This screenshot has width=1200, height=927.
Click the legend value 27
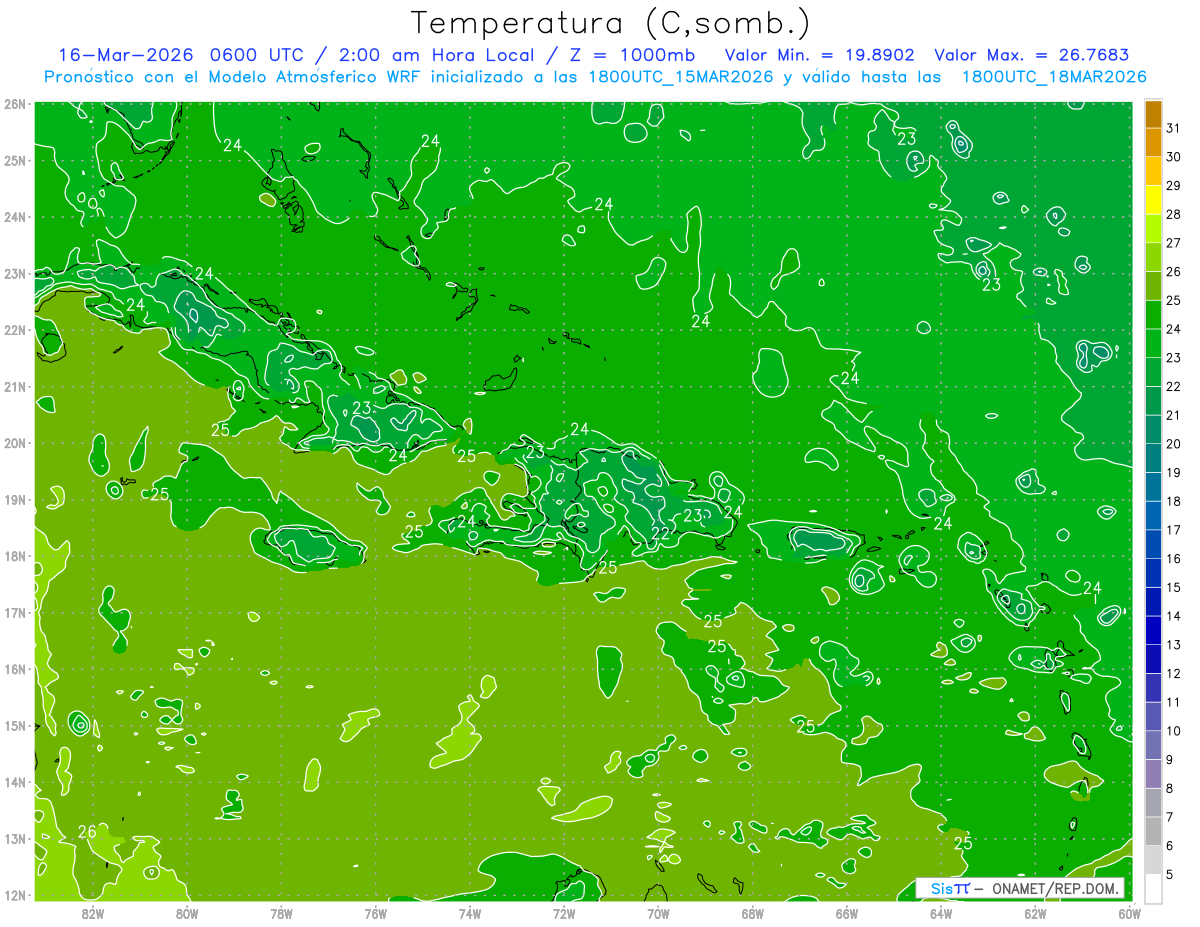tap(1173, 243)
